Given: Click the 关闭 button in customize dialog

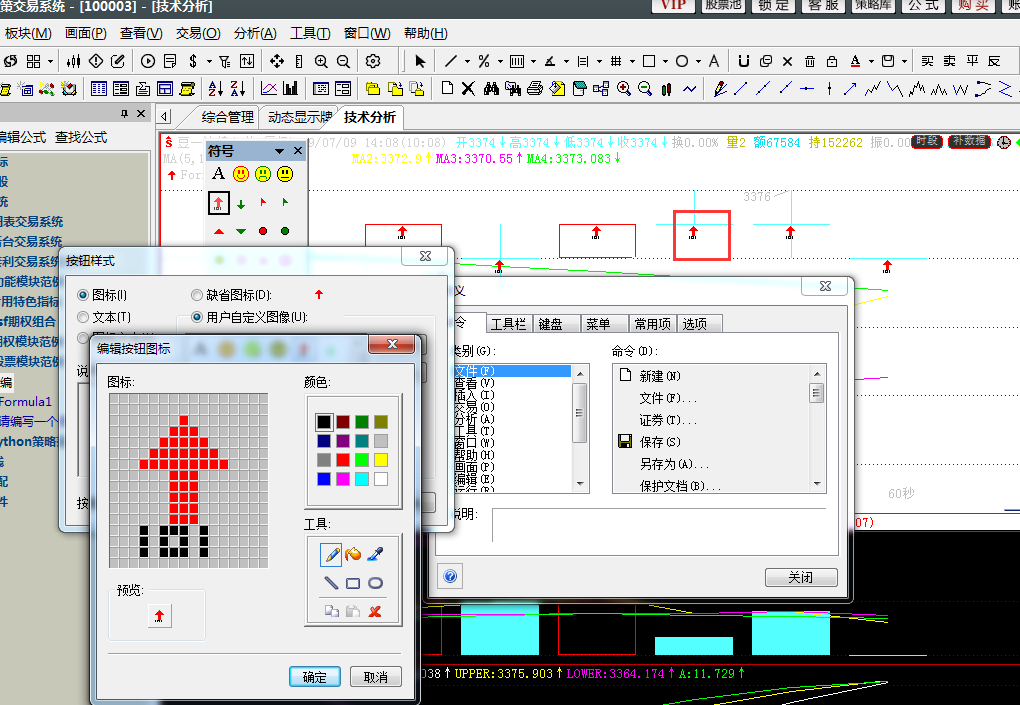Looking at the screenshot, I should pos(801,578).
